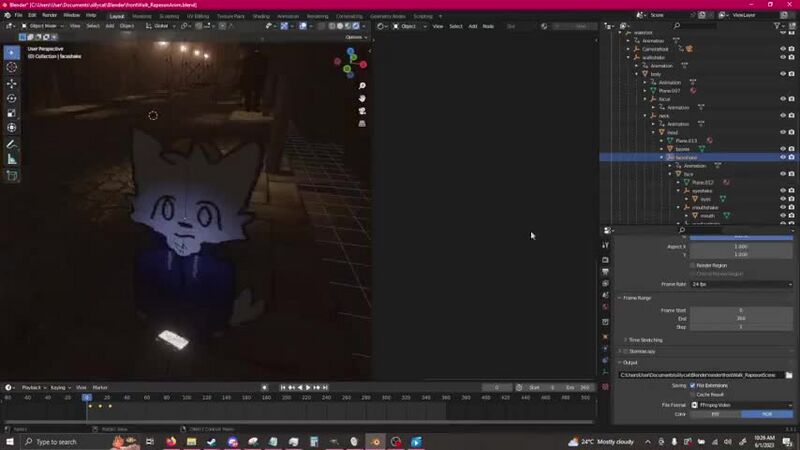Screen dimensions: 800x450
Task: Click the Frame Start value field
Action: [x=740, y=310]
